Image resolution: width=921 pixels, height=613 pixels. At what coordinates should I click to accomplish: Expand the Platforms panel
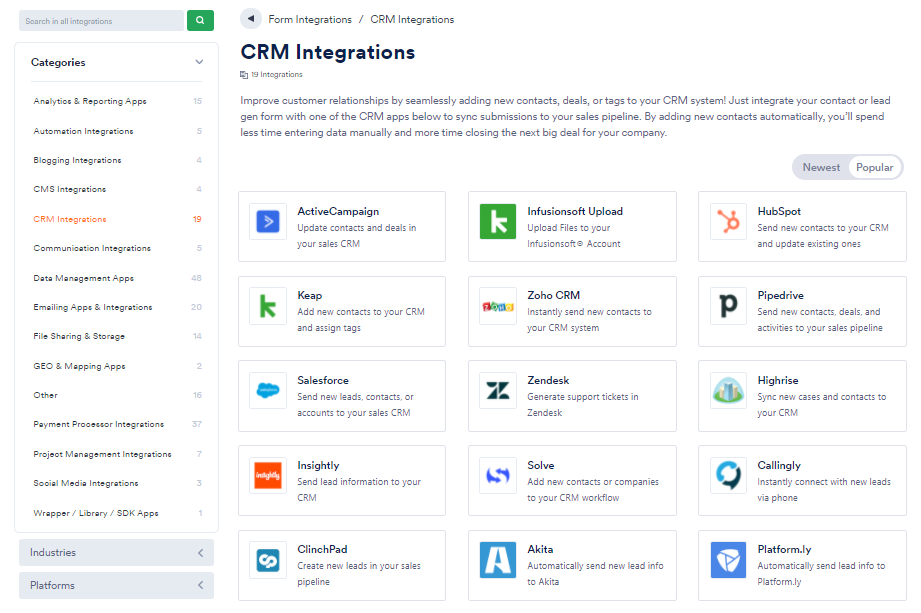tap(116, 585)
